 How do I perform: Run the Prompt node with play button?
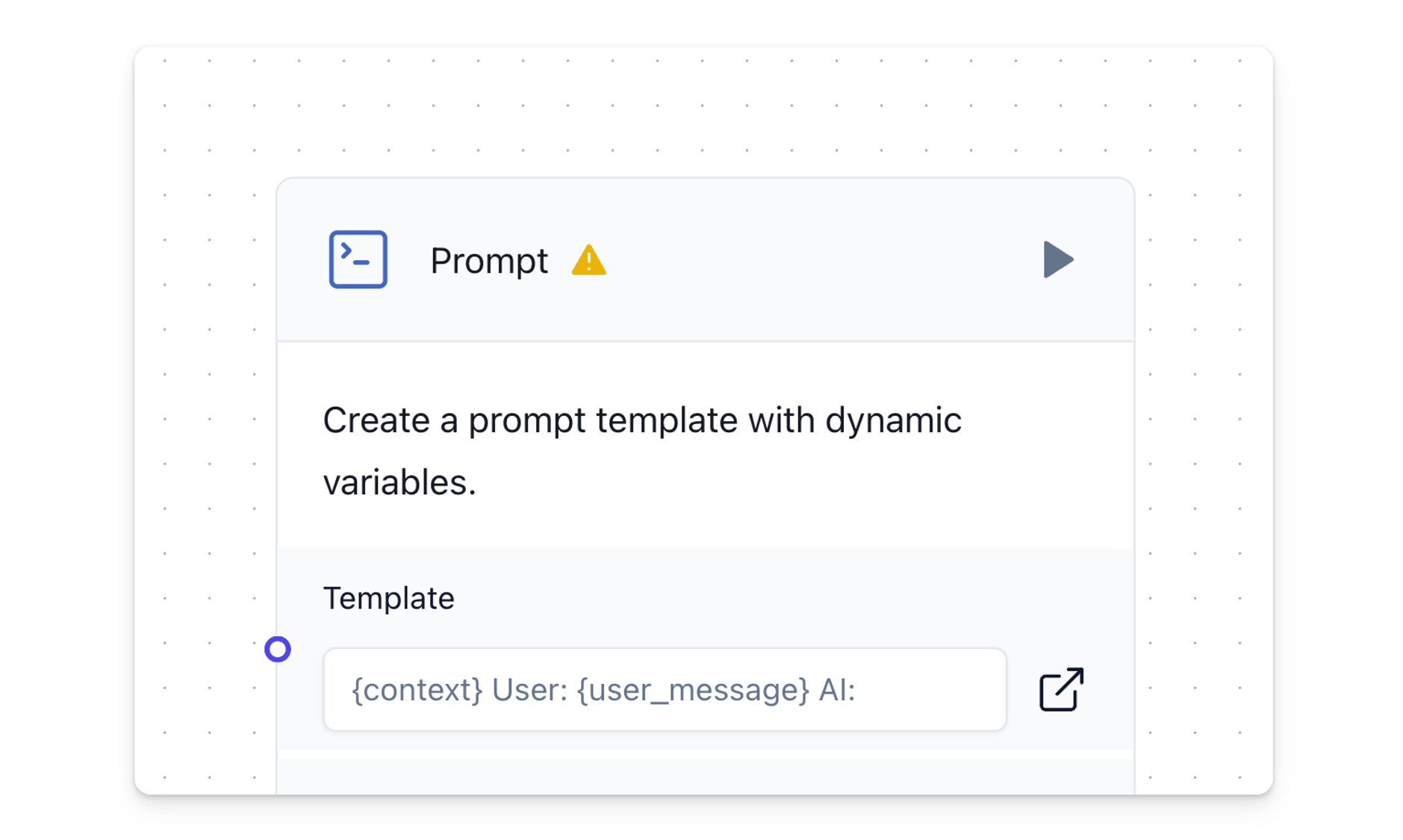(1057, 259)
